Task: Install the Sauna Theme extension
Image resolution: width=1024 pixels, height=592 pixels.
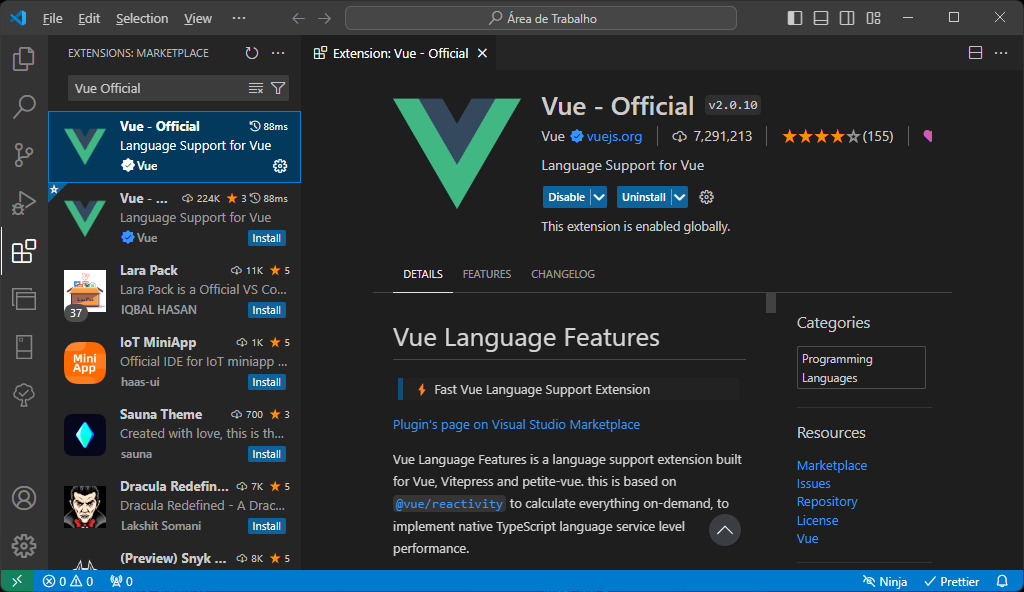Action: click(x=266, y=453)
